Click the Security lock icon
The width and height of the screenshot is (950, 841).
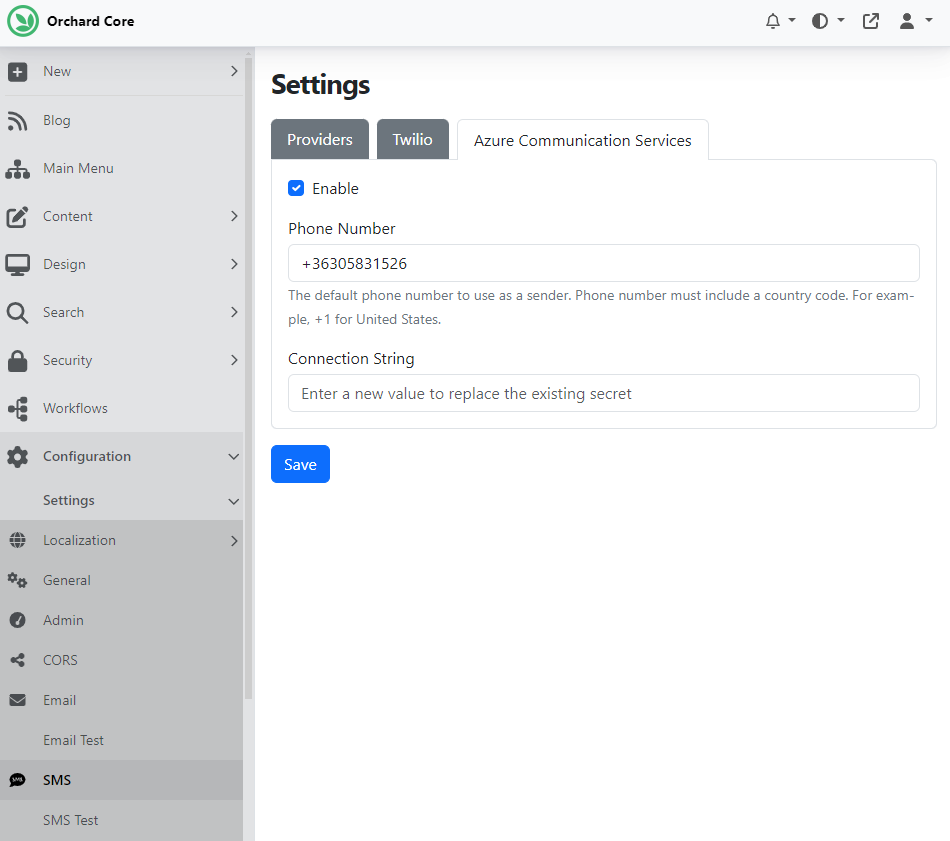(x=18, y=361)
